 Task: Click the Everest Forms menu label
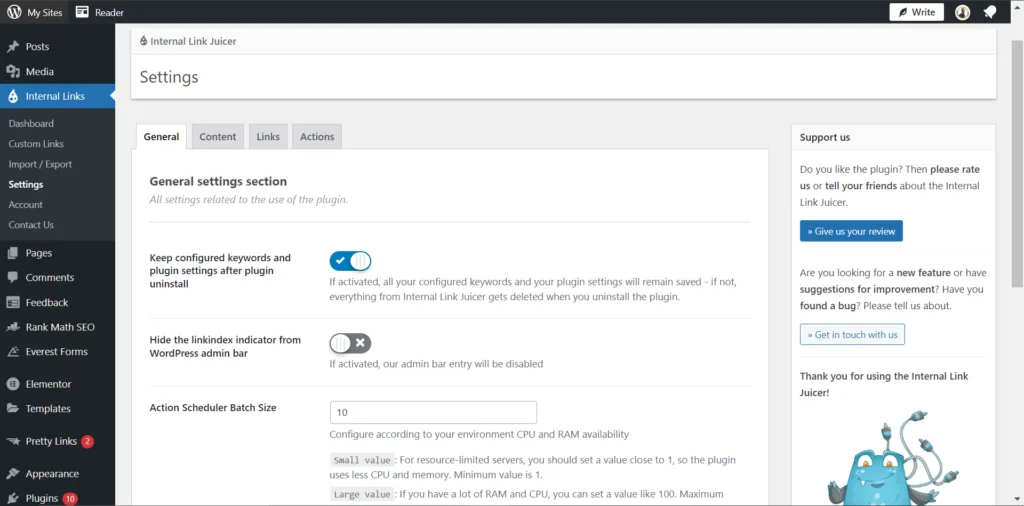[x=57, y=352]
